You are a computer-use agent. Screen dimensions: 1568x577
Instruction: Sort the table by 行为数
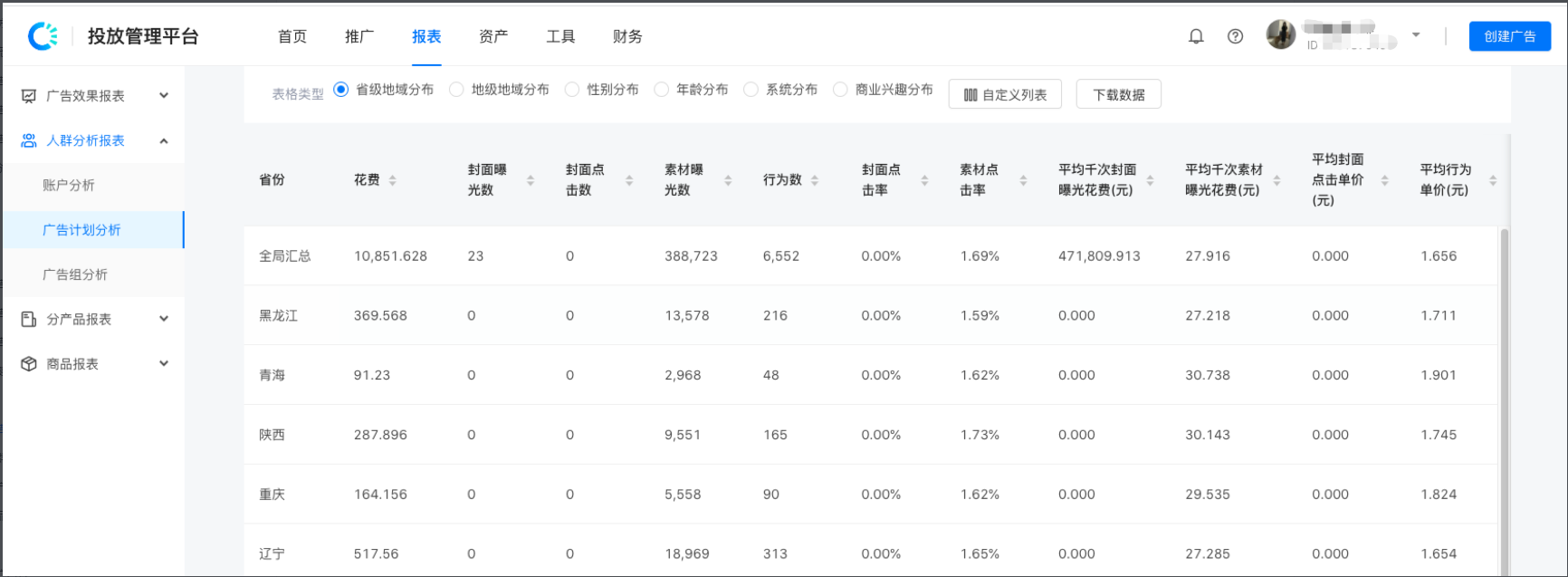click(815, 180)
